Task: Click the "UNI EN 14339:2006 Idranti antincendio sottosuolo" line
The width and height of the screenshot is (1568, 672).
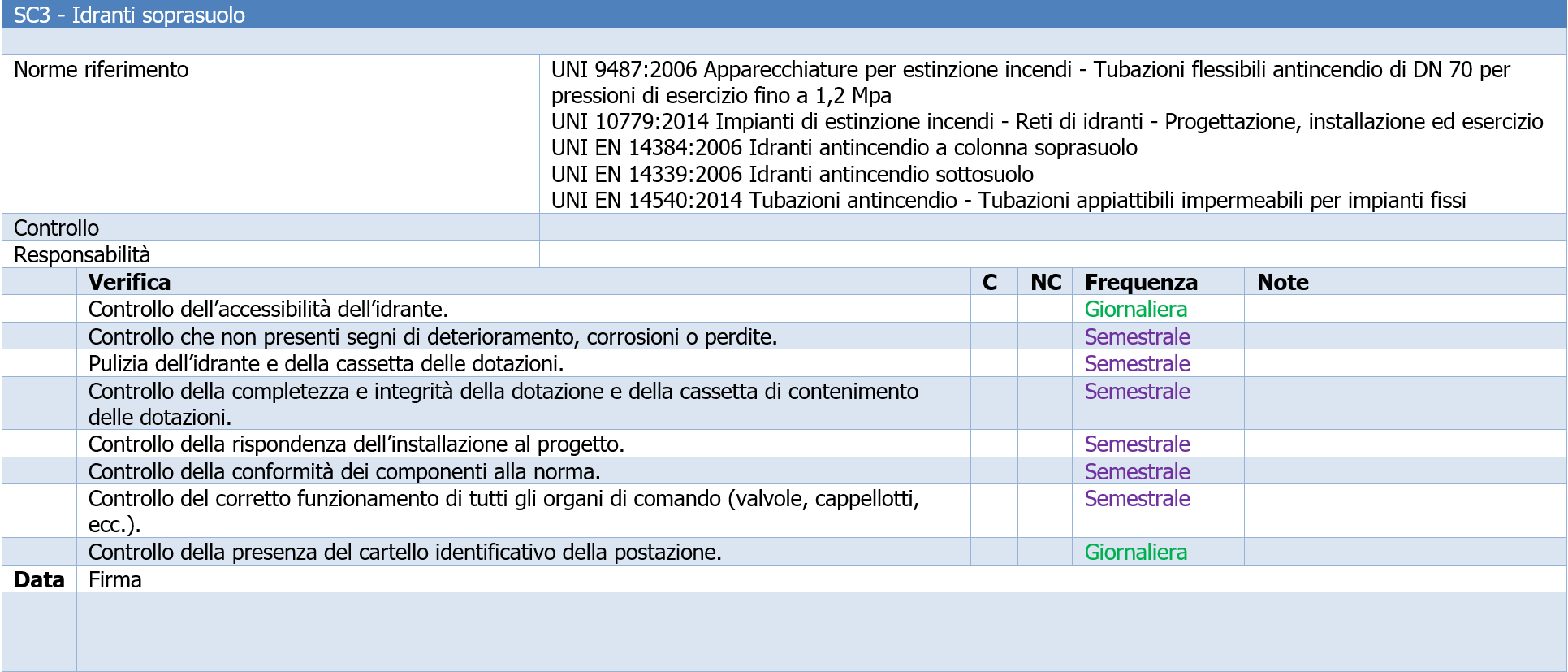Action: point(792,174)
